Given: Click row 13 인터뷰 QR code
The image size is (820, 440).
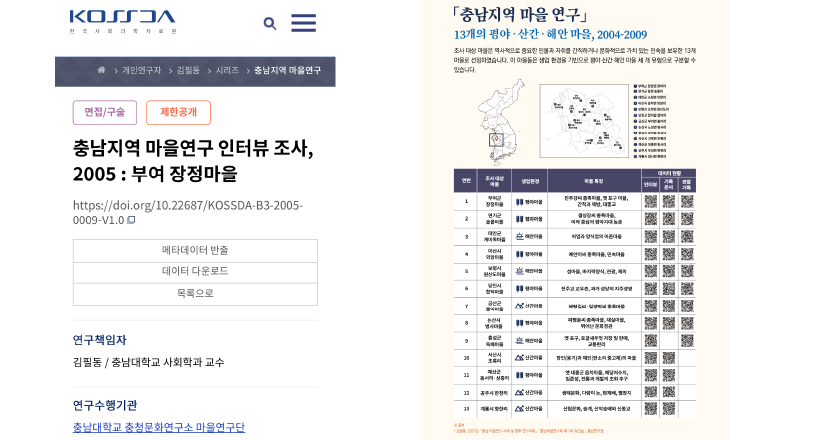Looking at the screenshot, I should [651, 409].
